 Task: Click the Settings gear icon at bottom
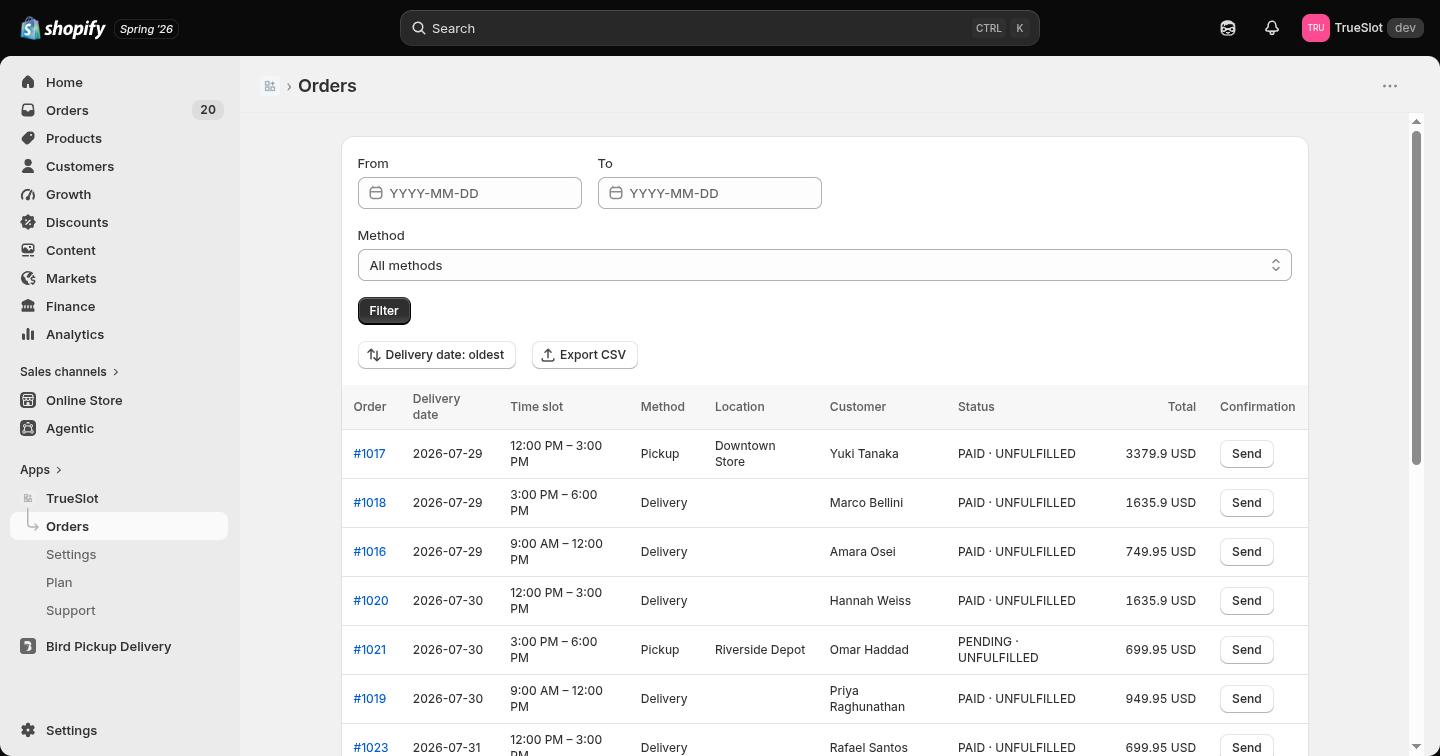coord(28,730)
